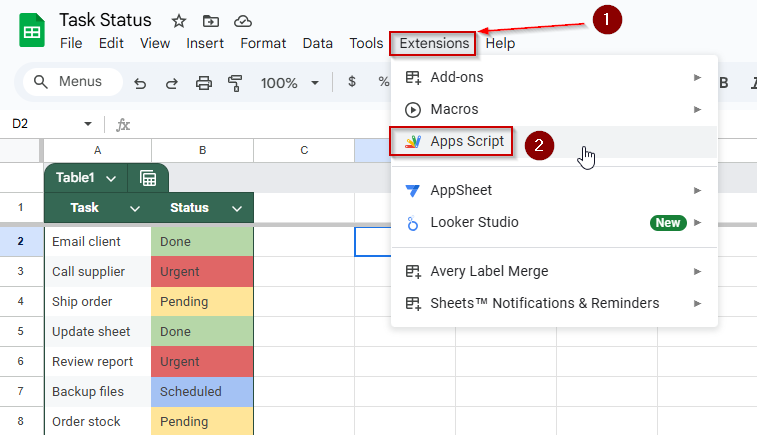Screen dimensions: 757x435
Task: Expand the Add-ons submenu
Action: tap(554, 77)
